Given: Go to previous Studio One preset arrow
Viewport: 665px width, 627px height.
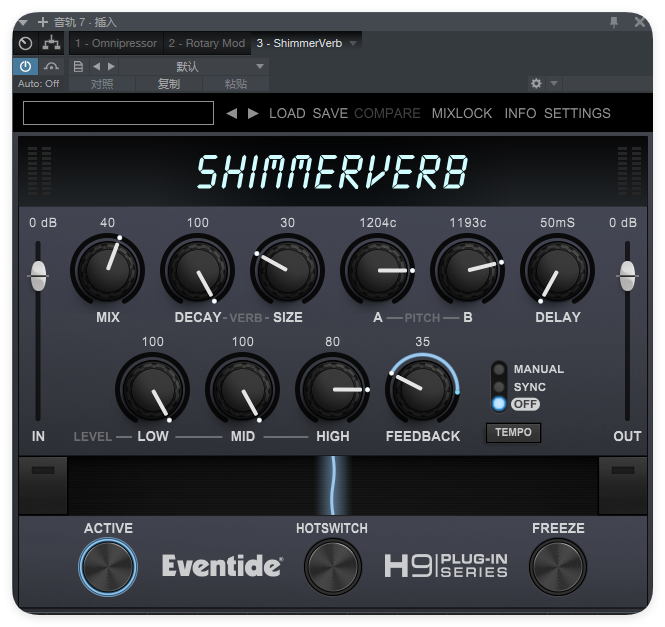Looking at the screenshot, I should (x=97, y=67).
